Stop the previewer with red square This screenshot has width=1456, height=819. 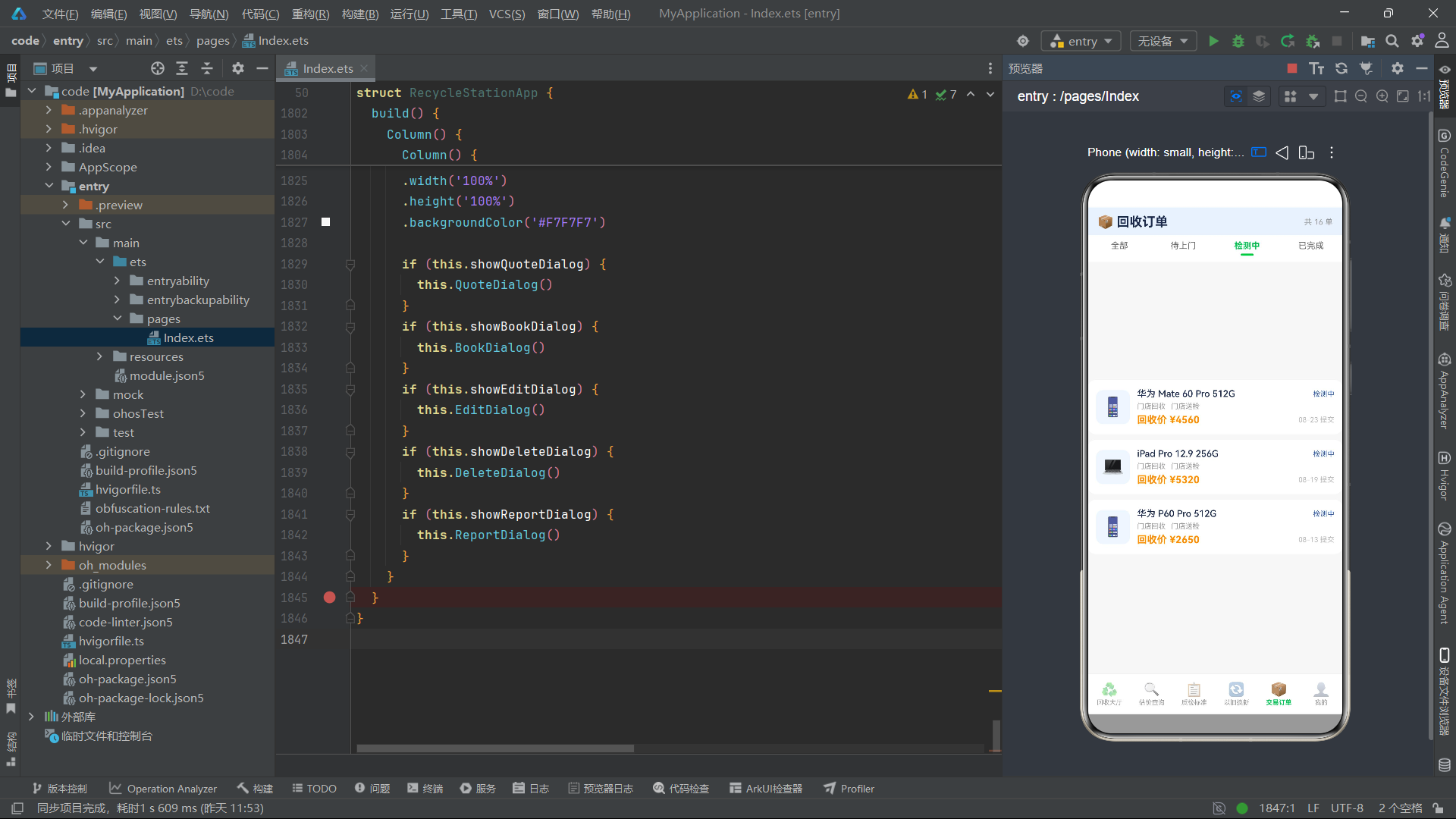coord(1292,68)
